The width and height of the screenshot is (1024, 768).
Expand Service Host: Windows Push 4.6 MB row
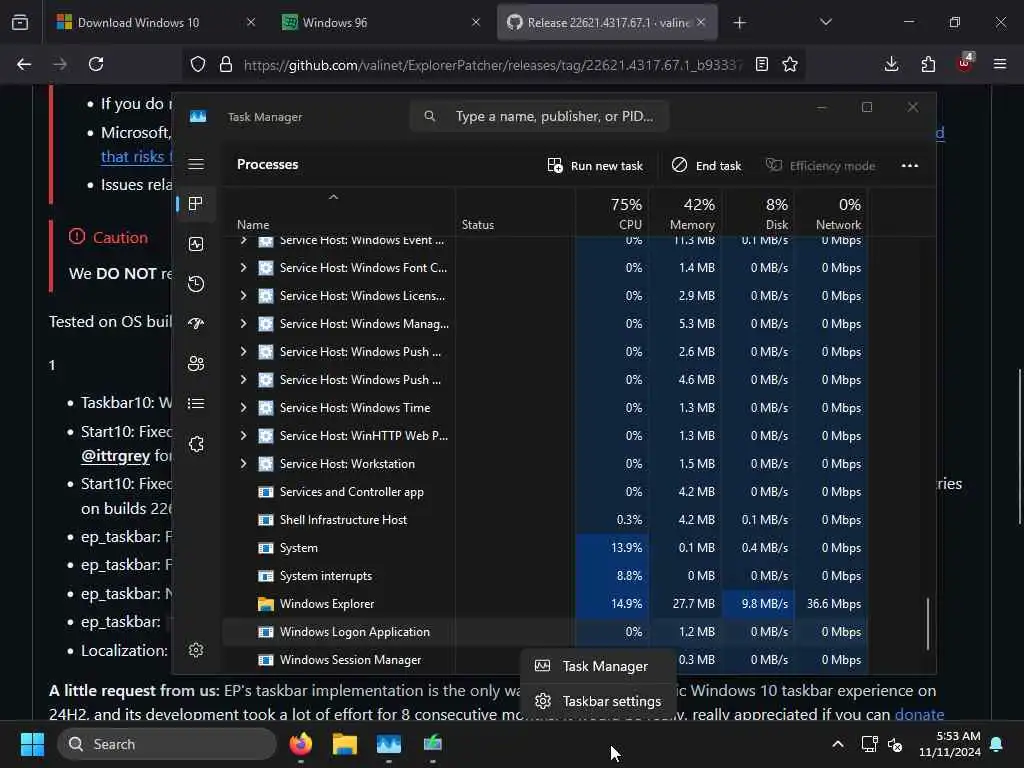244,380
